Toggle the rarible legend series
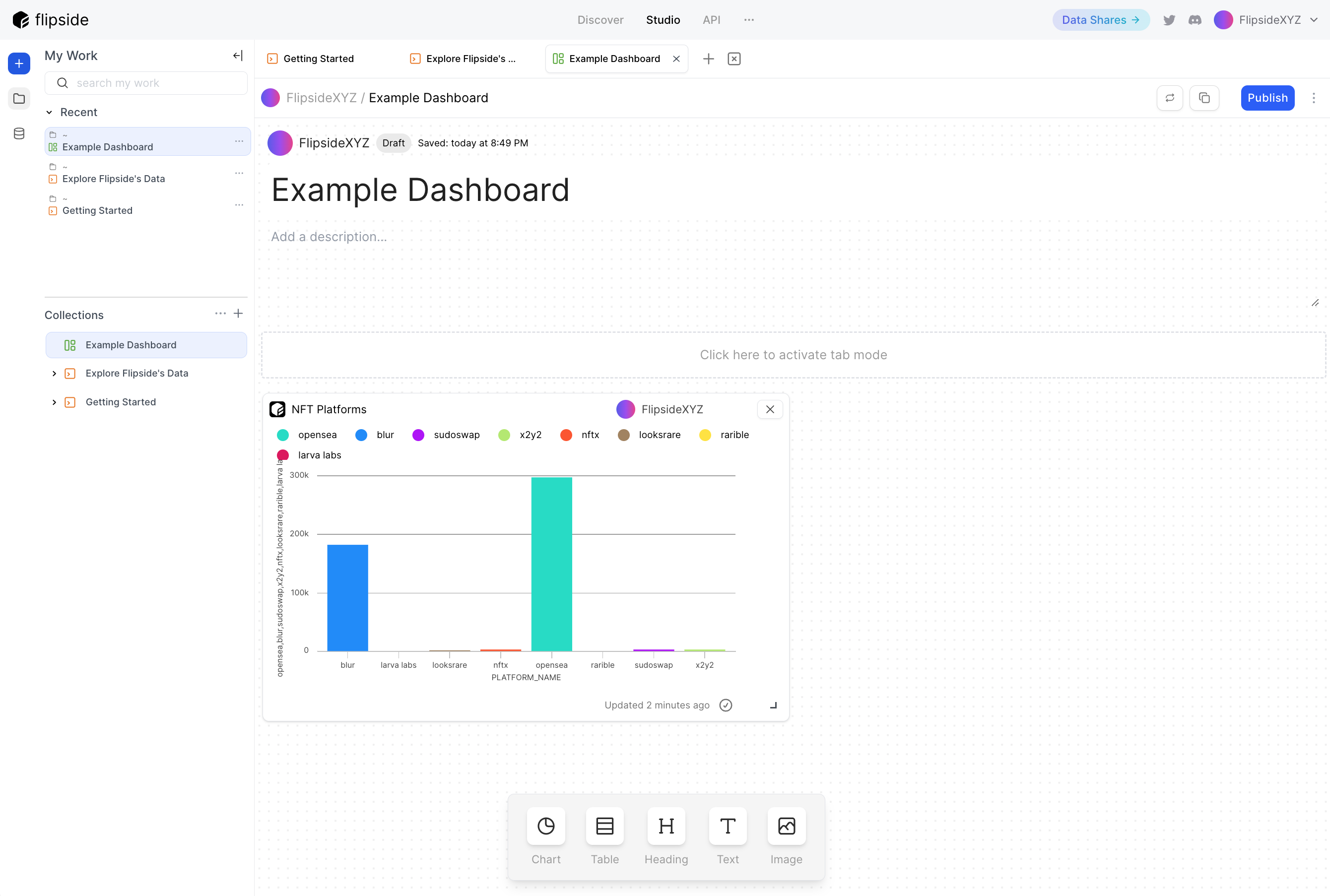 (724, 435)
